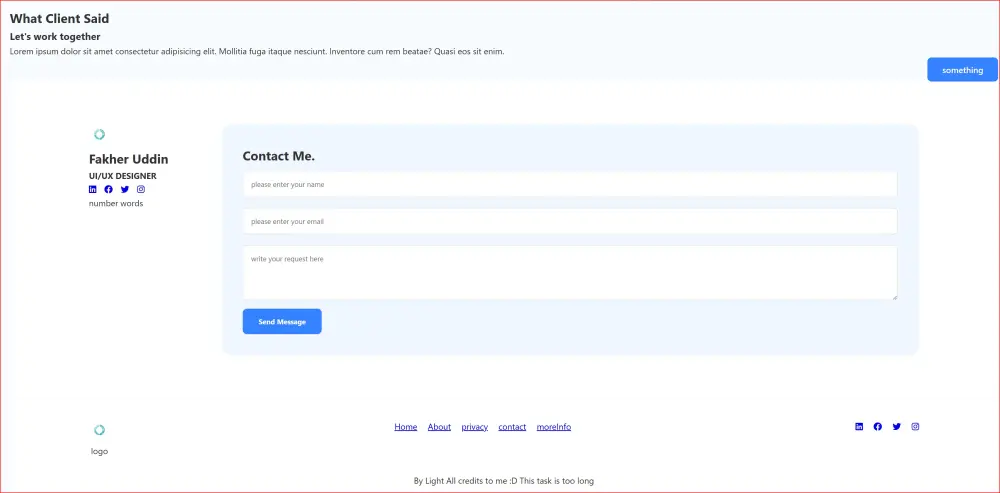Follow the contact footer link

[512, 427]
